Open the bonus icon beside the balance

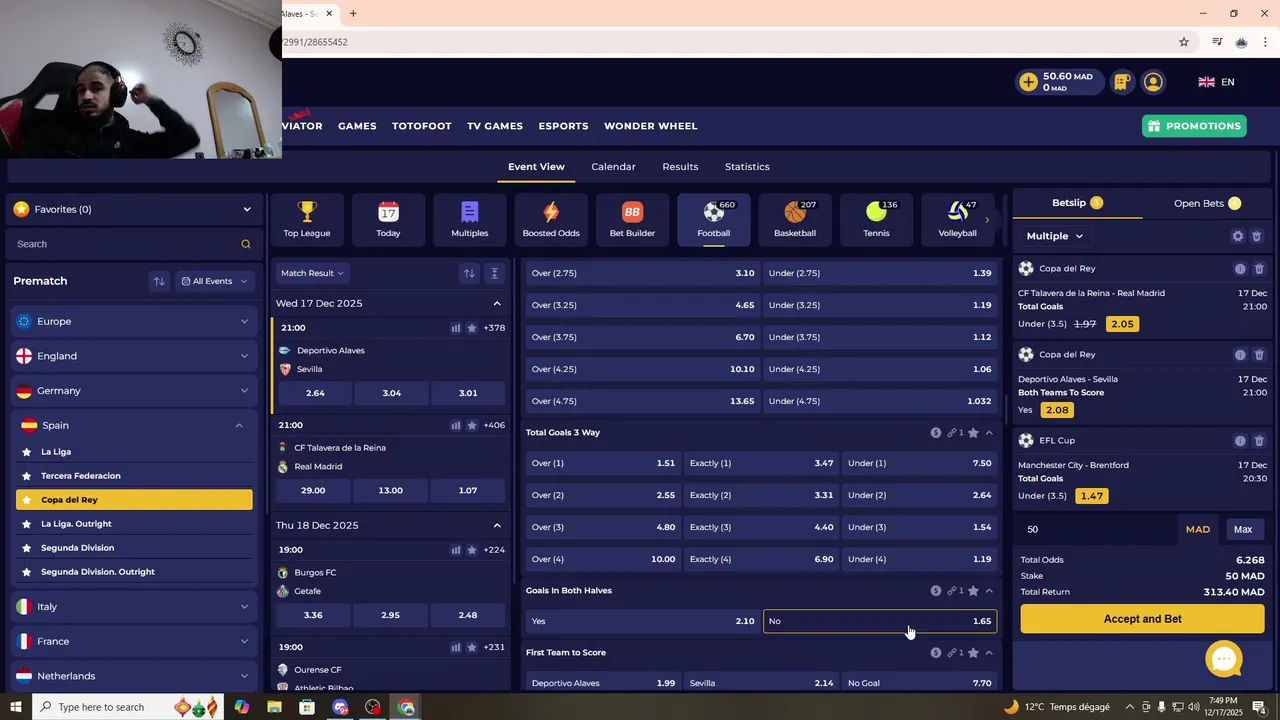tap(1122, 82)
